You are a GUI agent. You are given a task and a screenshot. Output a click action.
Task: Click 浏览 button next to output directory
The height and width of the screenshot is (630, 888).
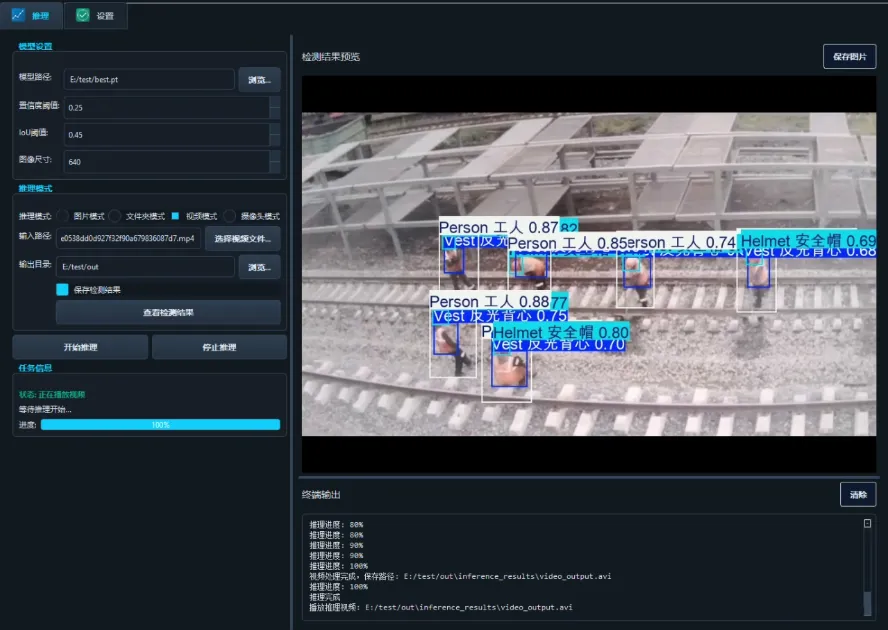pos(259,267)
